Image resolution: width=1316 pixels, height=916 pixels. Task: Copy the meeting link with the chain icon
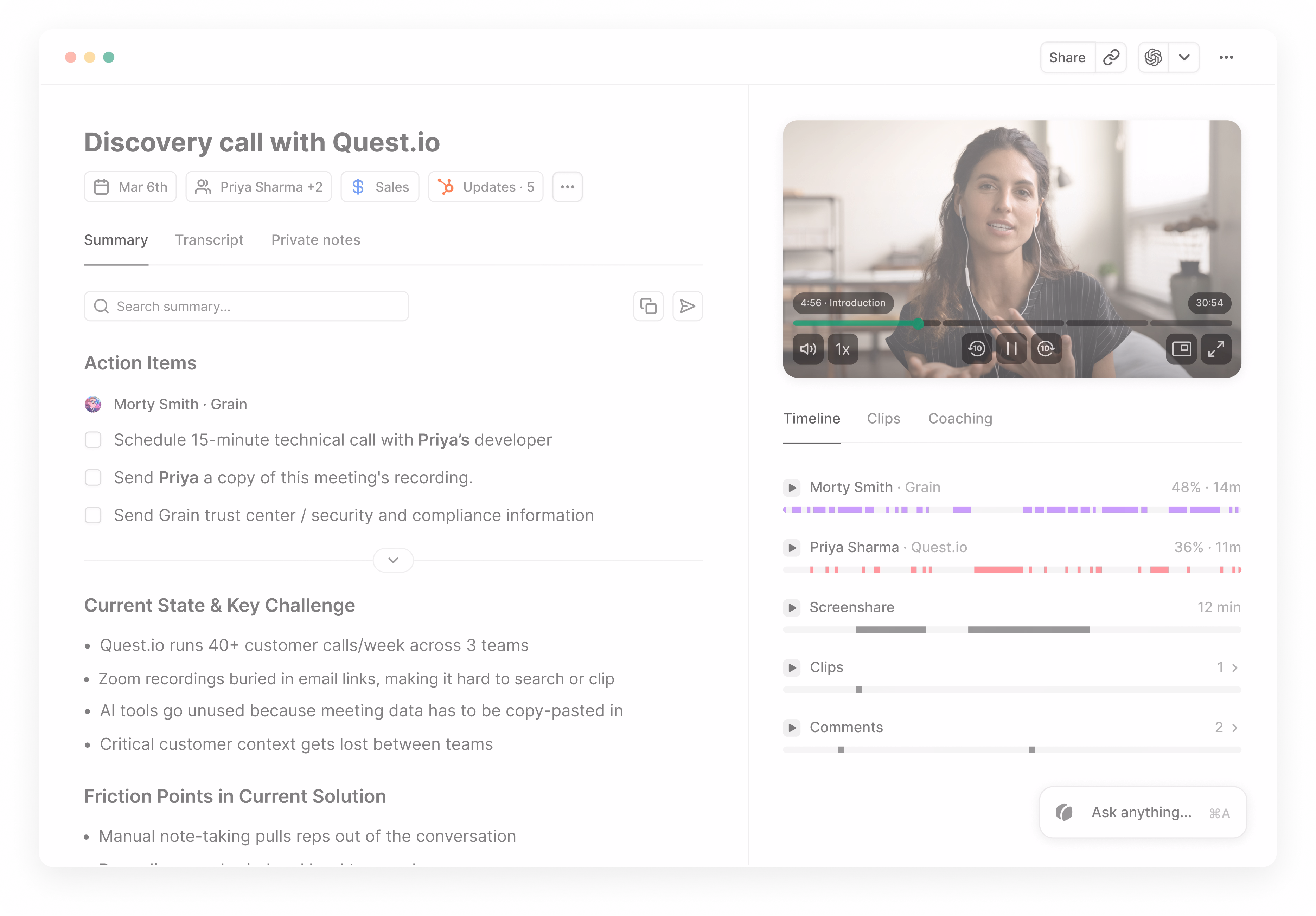pos(1111,57)
